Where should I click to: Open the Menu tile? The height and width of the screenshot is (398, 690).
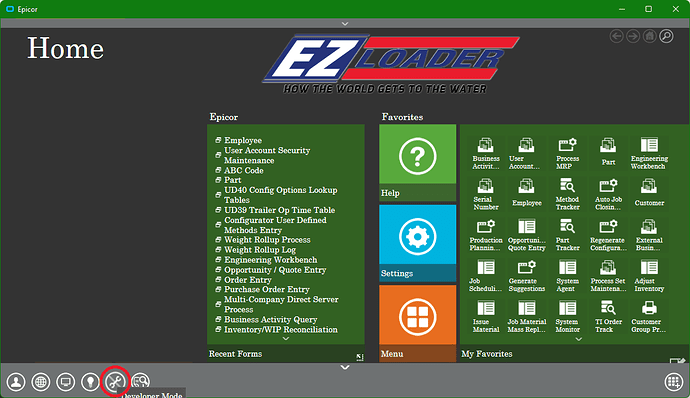tap(418, 324)
